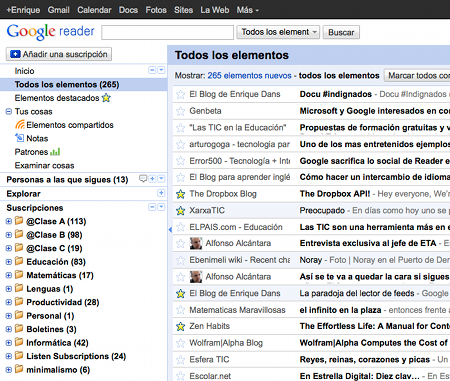The width and height of the screenshot is (450, 381).
Task: Add people with plus icon beside Personas
Action: pyautogui.click(x=152, y=179)
